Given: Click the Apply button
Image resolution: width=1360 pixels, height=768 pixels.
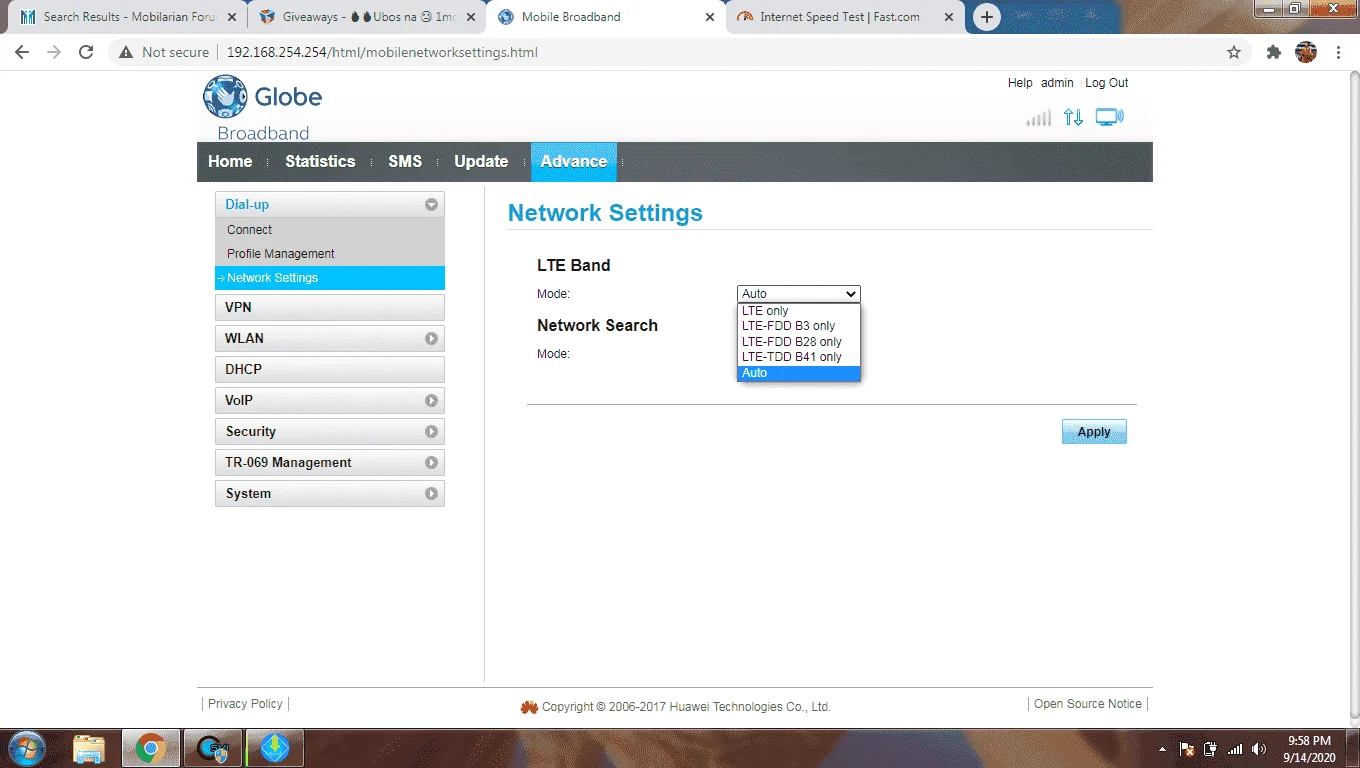Looking at the screenshot, I should pos(1094,432).
